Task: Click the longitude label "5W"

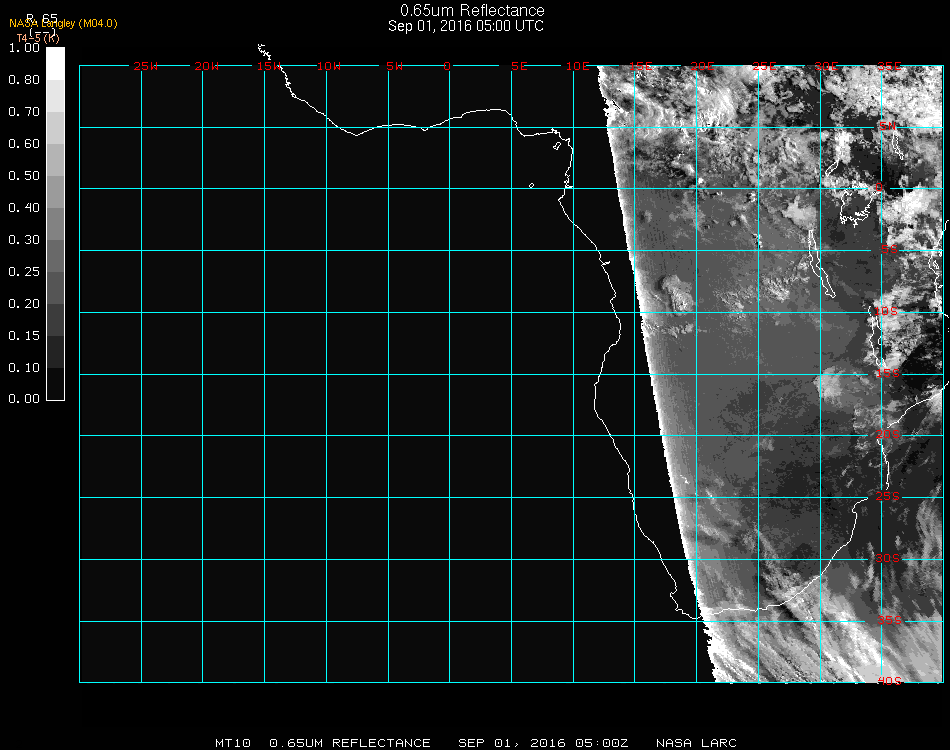Action: click(x=394, y=66)
